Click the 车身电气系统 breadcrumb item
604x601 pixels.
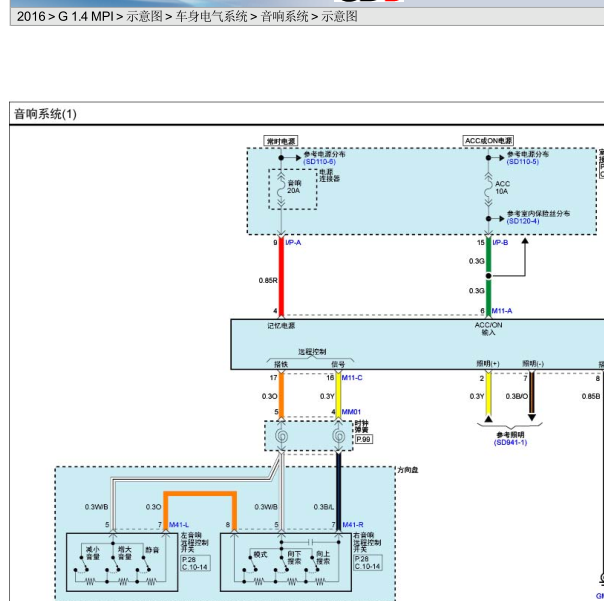click(x=211, y=17)
